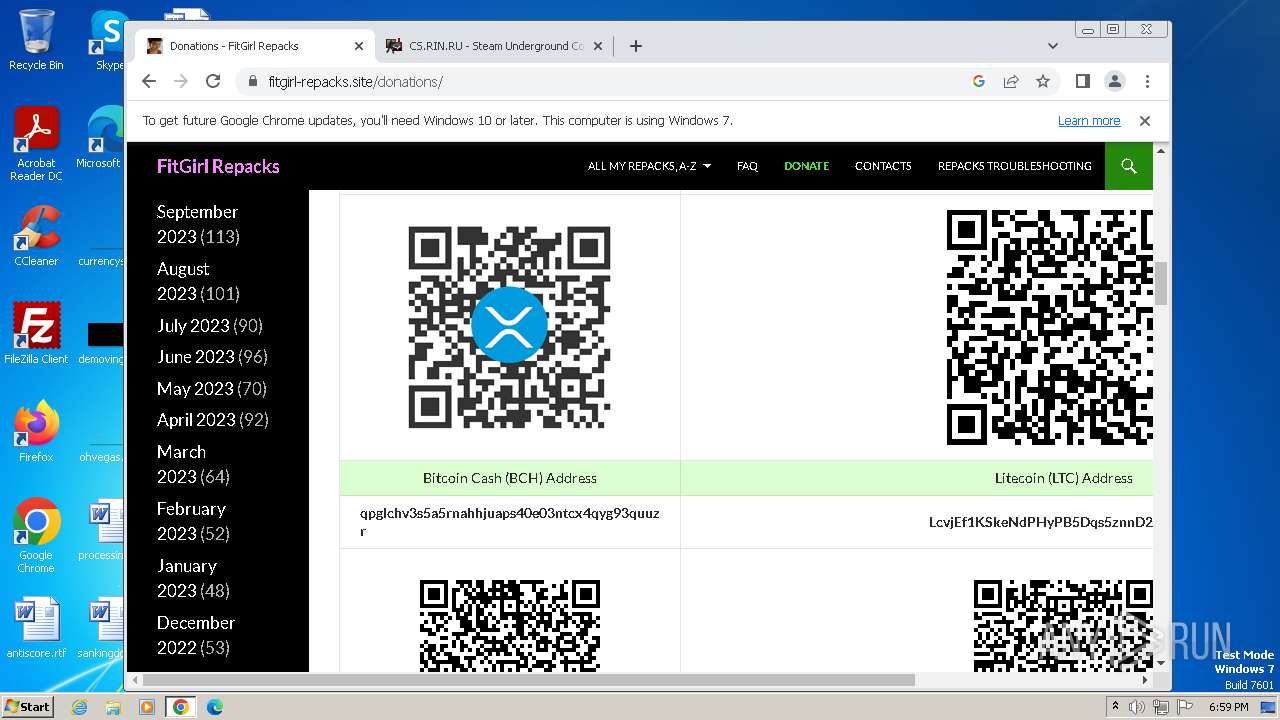This screenshot has height=720, width=1280.
Task: Share this page icon
Action: [1011, 81]
